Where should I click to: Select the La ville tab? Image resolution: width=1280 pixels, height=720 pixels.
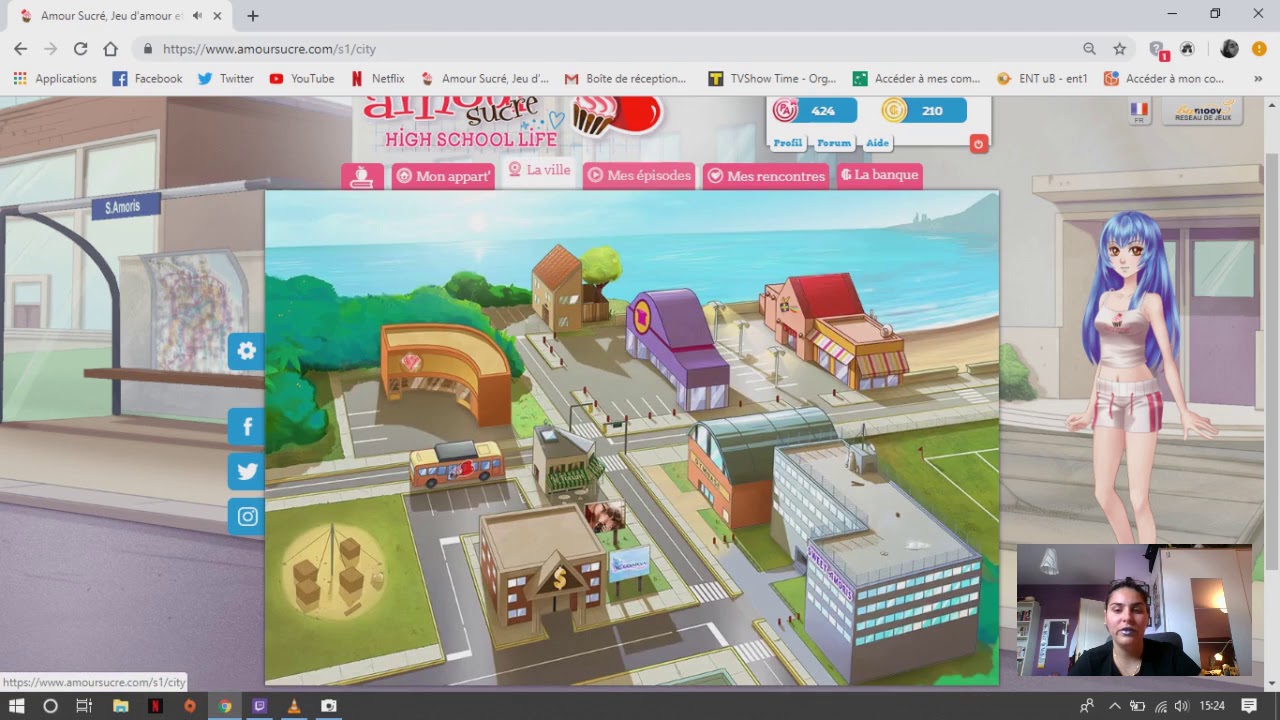[x=539, y=171]
